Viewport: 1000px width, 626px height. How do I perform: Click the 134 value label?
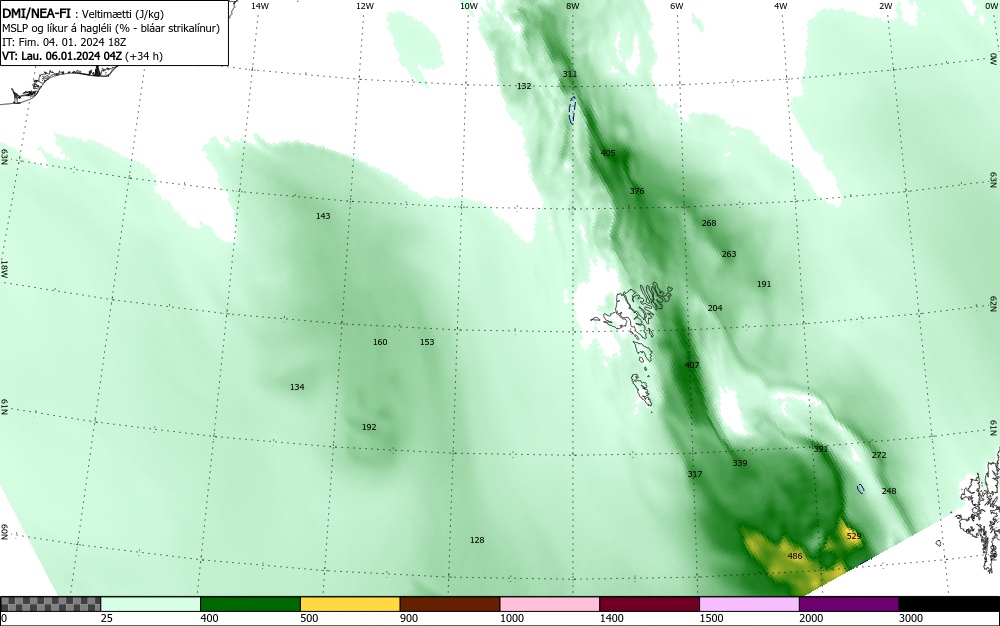pos(297,387)
